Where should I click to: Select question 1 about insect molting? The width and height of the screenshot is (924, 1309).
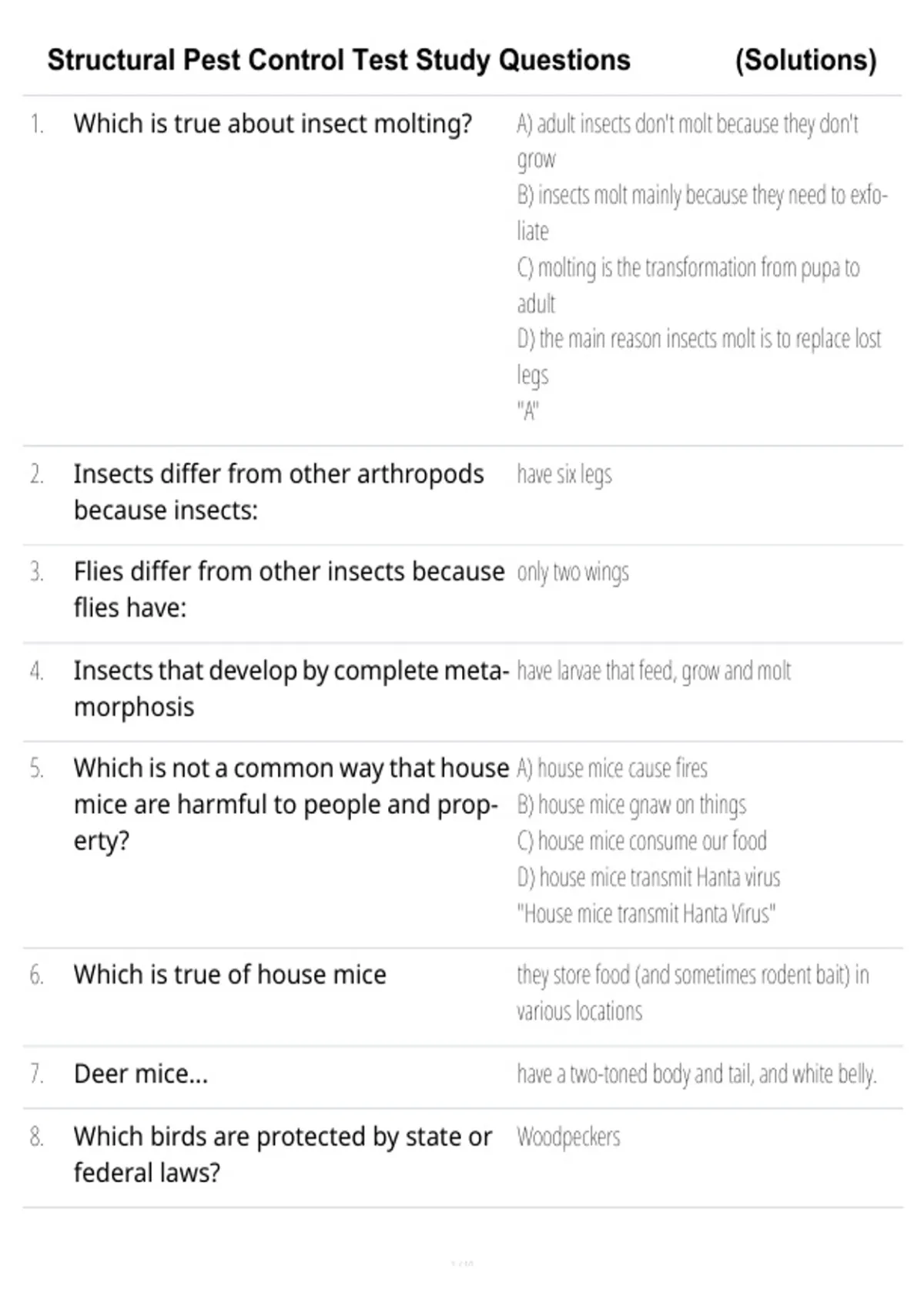click(273, 124)
